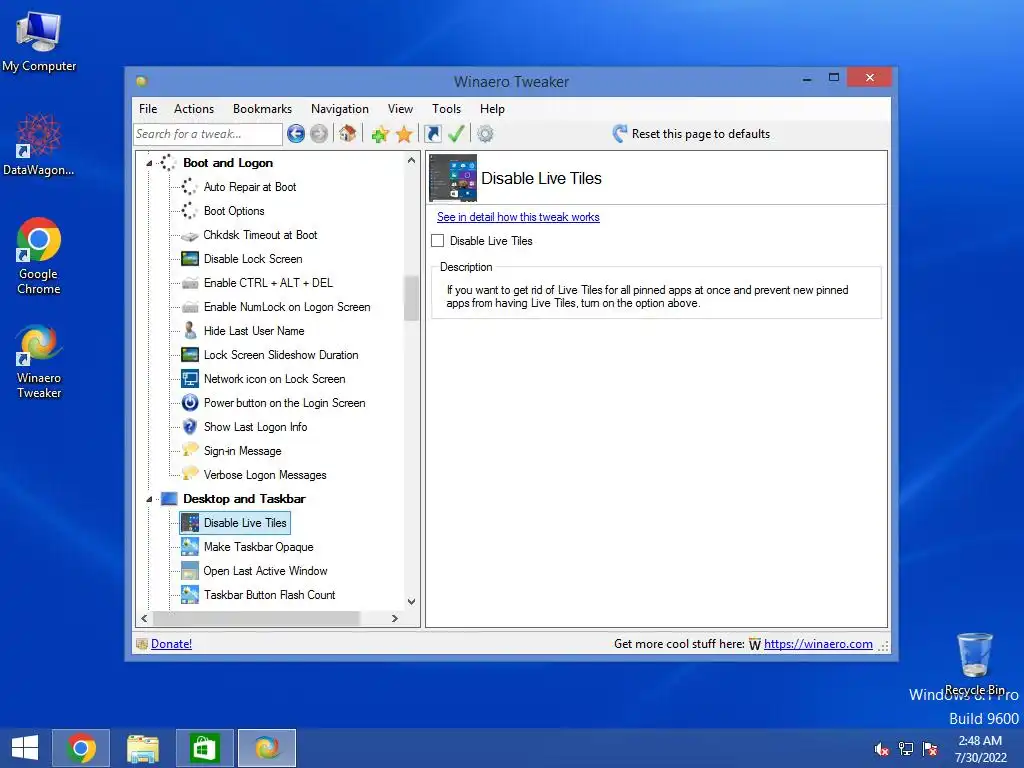The height and width of the screenshot is (768, 1024).
Task: Select the Recycle Bin desktop icon
Action: click(x=974, y=664)
